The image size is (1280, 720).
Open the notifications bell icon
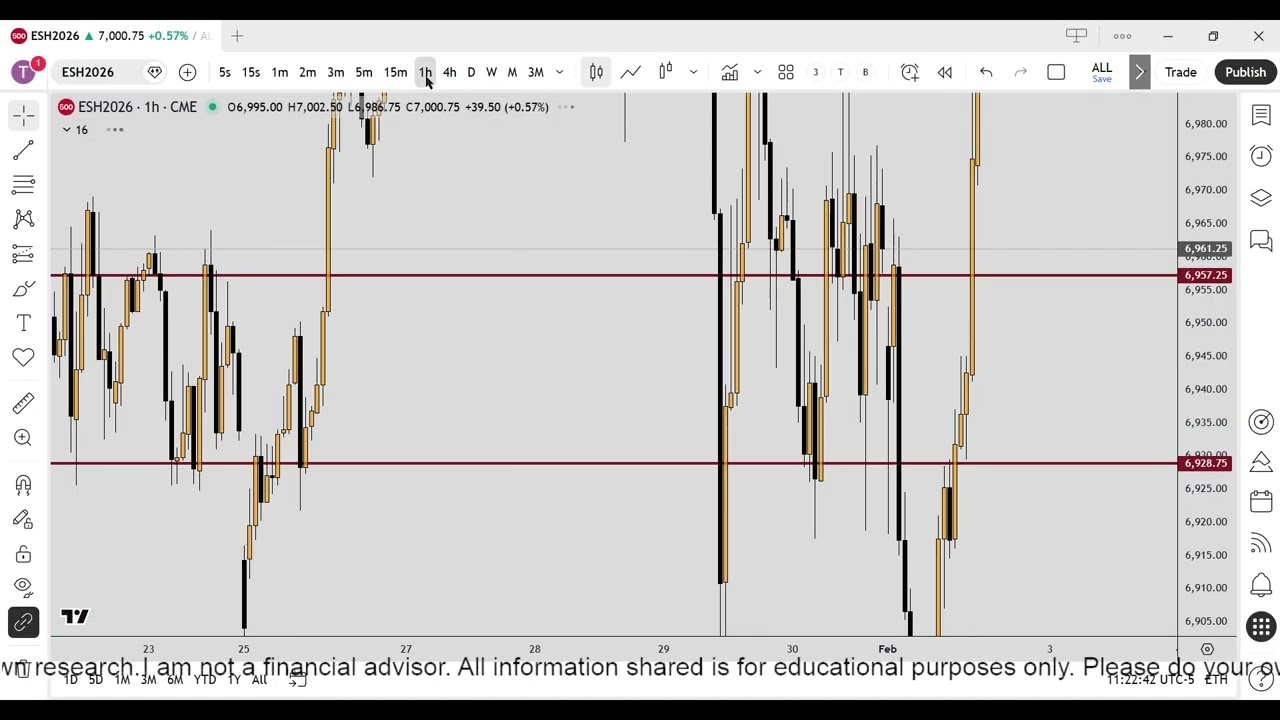pyautogui.click(x=1261, y=585)
